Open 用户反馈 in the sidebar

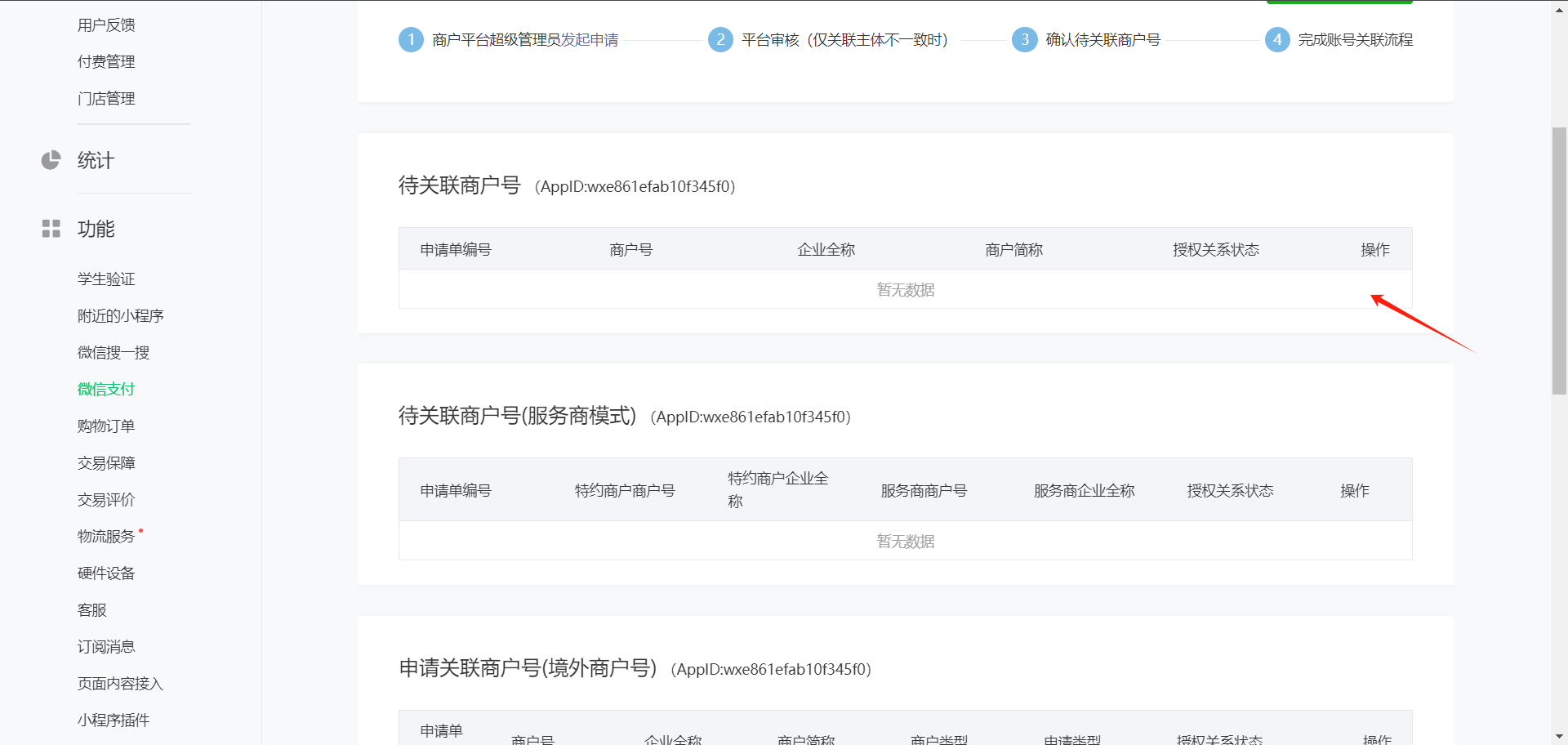point(106,25)
